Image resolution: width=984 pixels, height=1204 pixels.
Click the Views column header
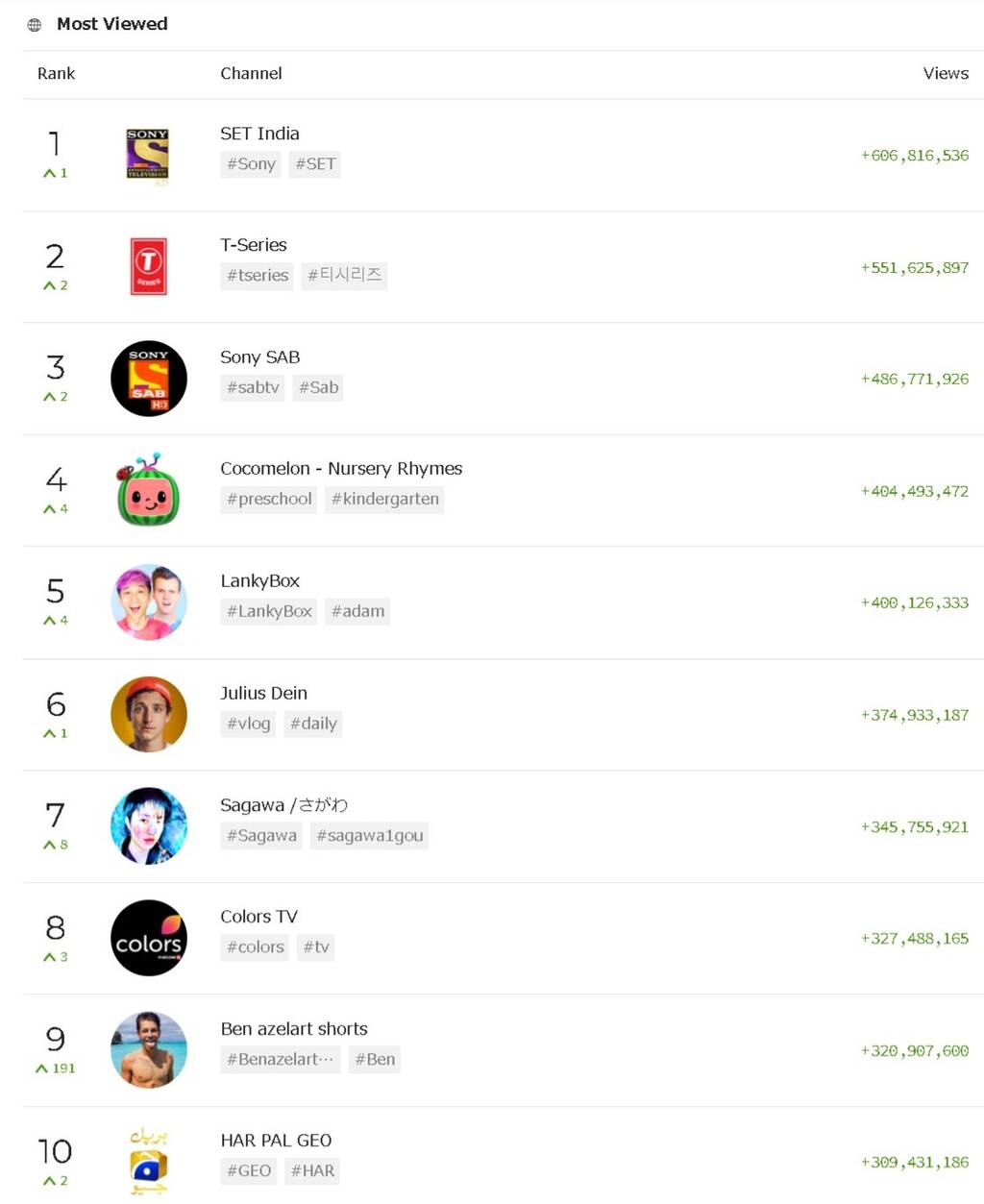[945, 74]
